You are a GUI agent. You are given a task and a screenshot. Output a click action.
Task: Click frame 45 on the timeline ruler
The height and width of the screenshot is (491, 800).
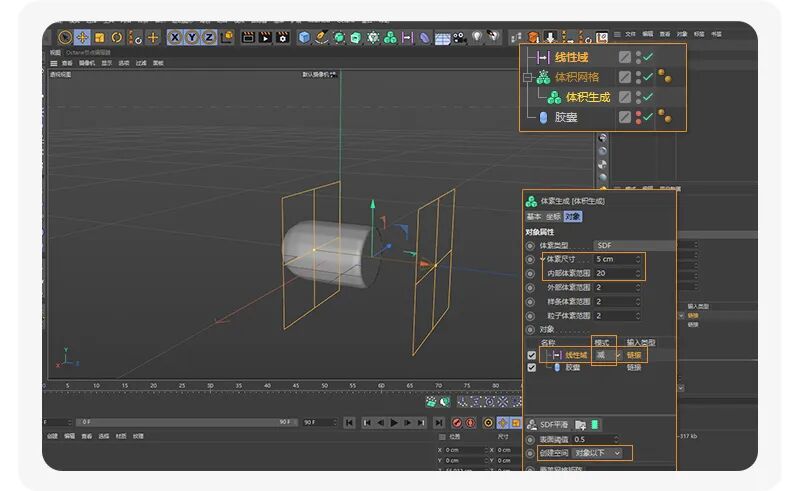(296, 386)
